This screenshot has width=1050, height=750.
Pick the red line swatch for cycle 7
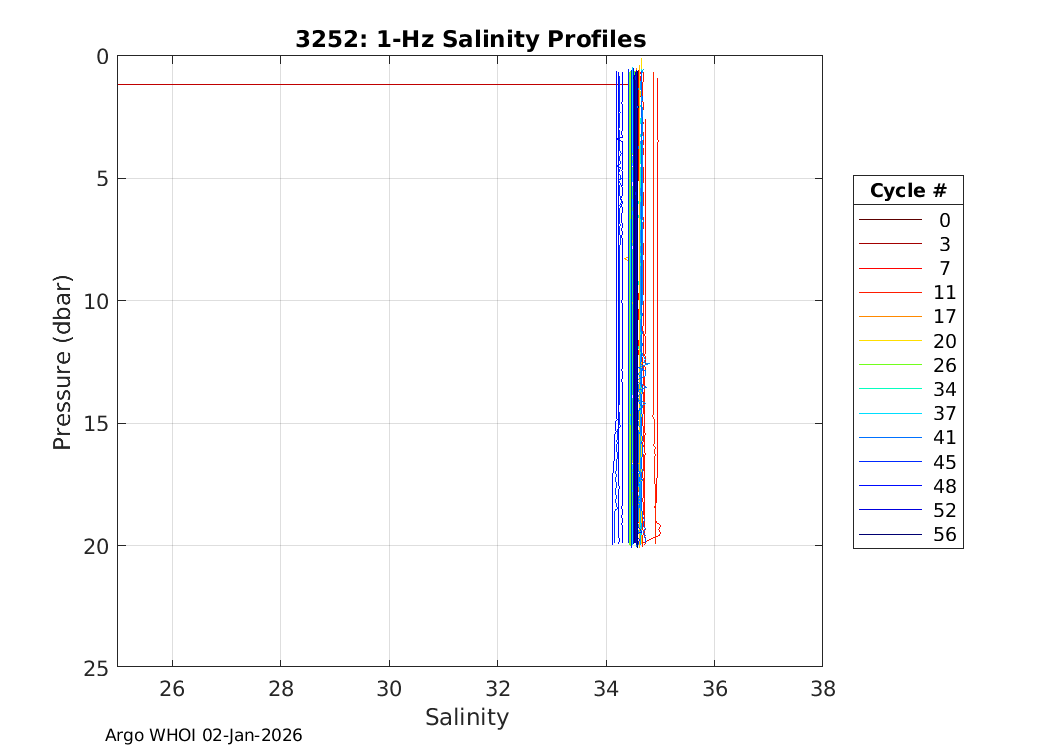[889, 268]
